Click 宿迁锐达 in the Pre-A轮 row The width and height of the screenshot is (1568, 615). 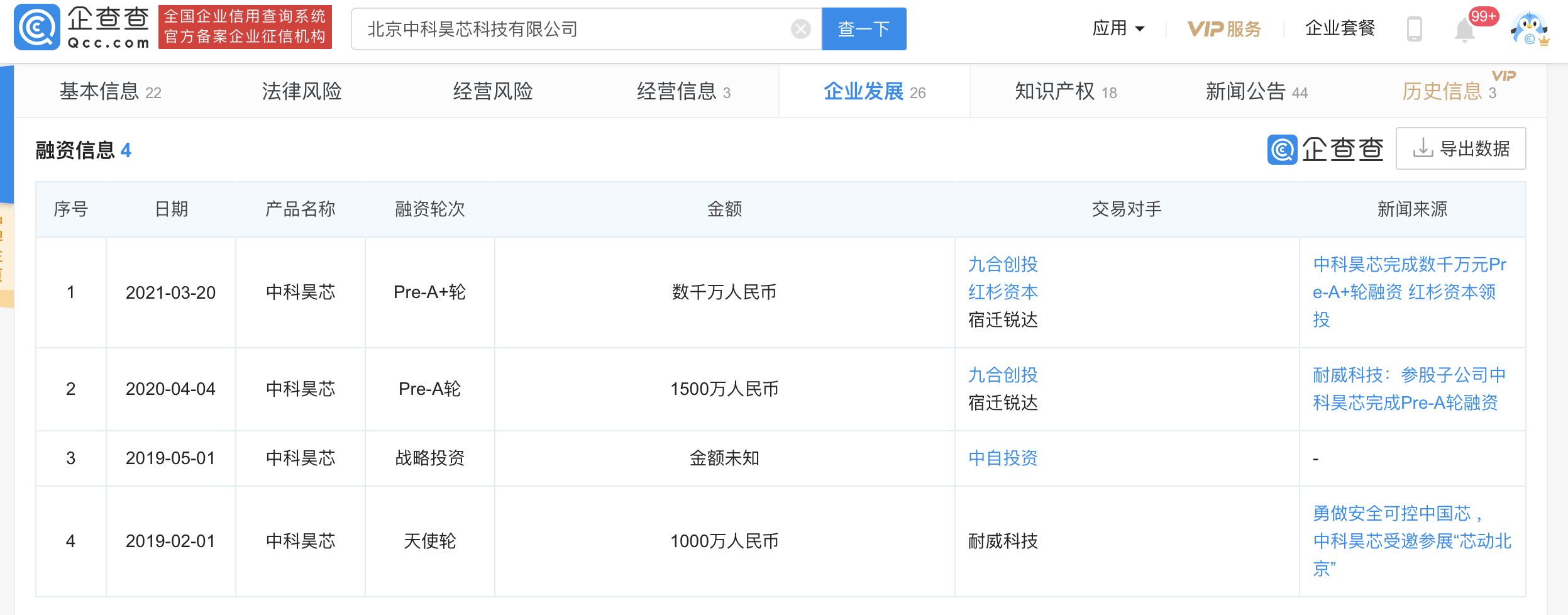click(1003, 403)
